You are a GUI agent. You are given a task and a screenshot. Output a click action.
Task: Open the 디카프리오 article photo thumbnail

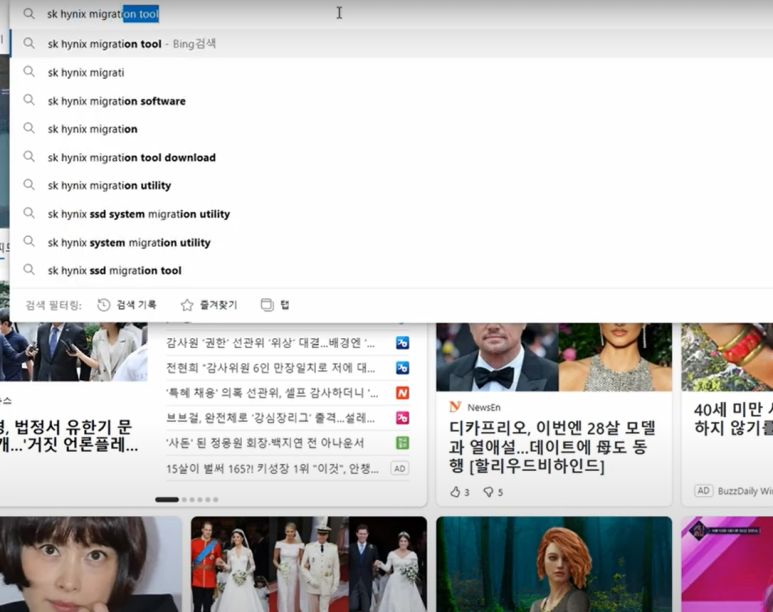554,357
